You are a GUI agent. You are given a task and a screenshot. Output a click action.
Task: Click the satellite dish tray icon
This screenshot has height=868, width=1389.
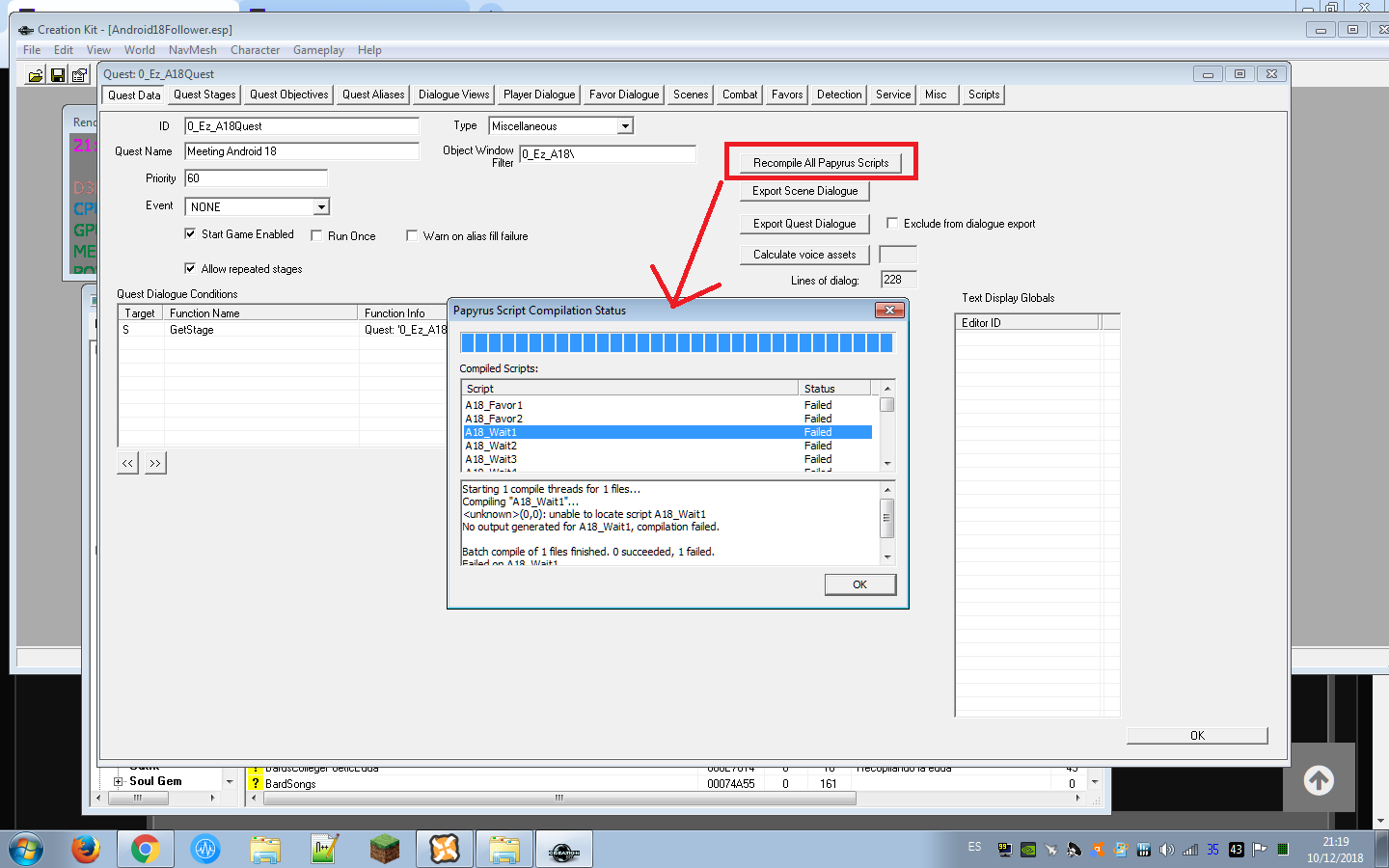tap(1074, 850)
